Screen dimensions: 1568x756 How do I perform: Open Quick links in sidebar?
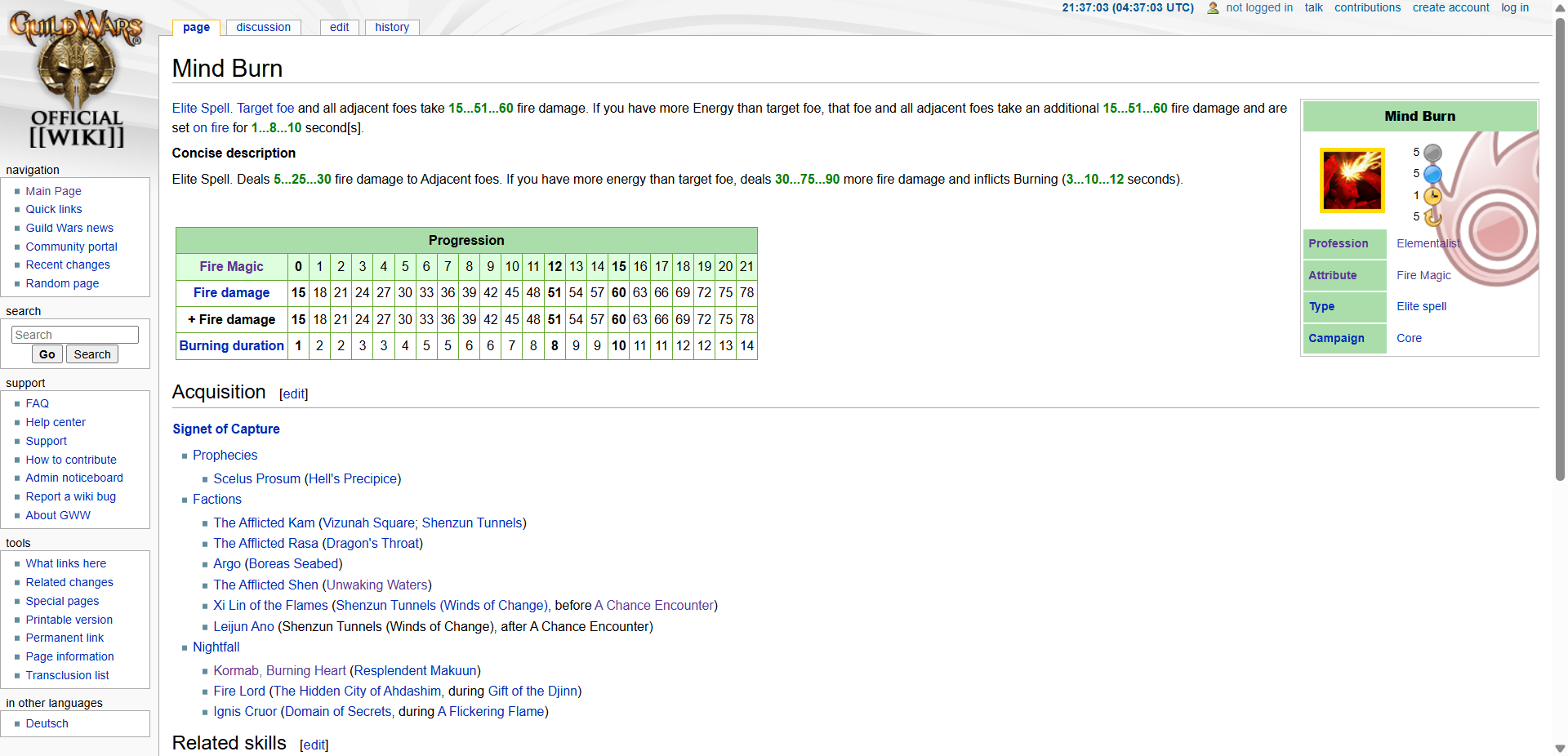tap(54, 209)
